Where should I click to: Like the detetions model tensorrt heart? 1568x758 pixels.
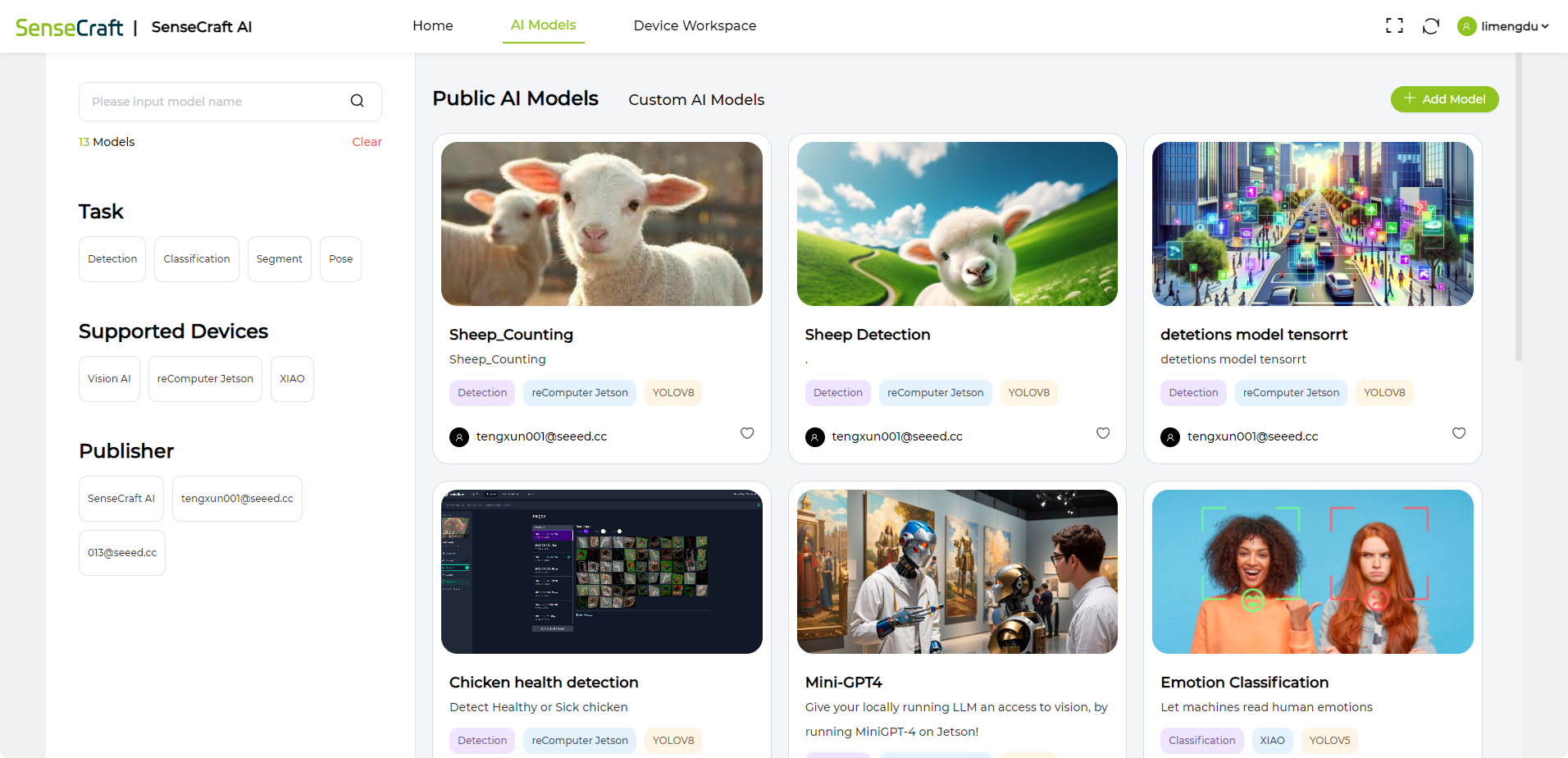1459,433
